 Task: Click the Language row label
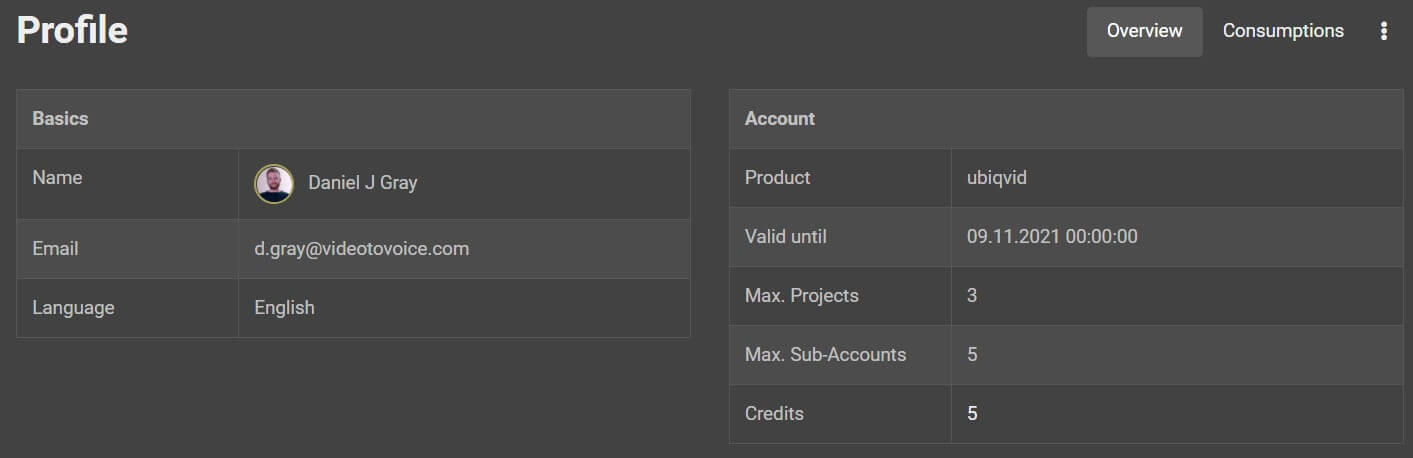73,308
